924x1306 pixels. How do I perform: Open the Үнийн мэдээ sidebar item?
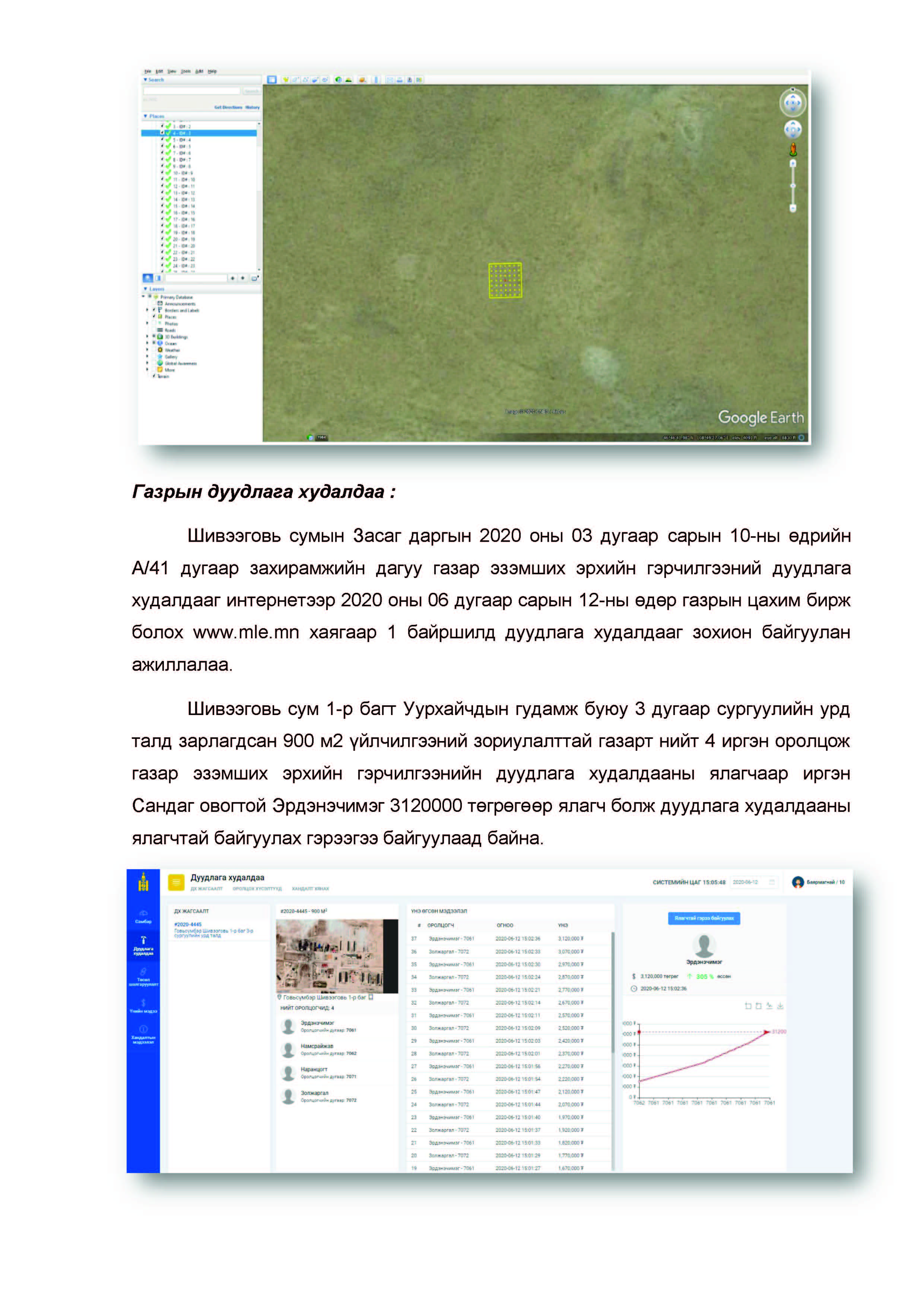click(143, 1007)
